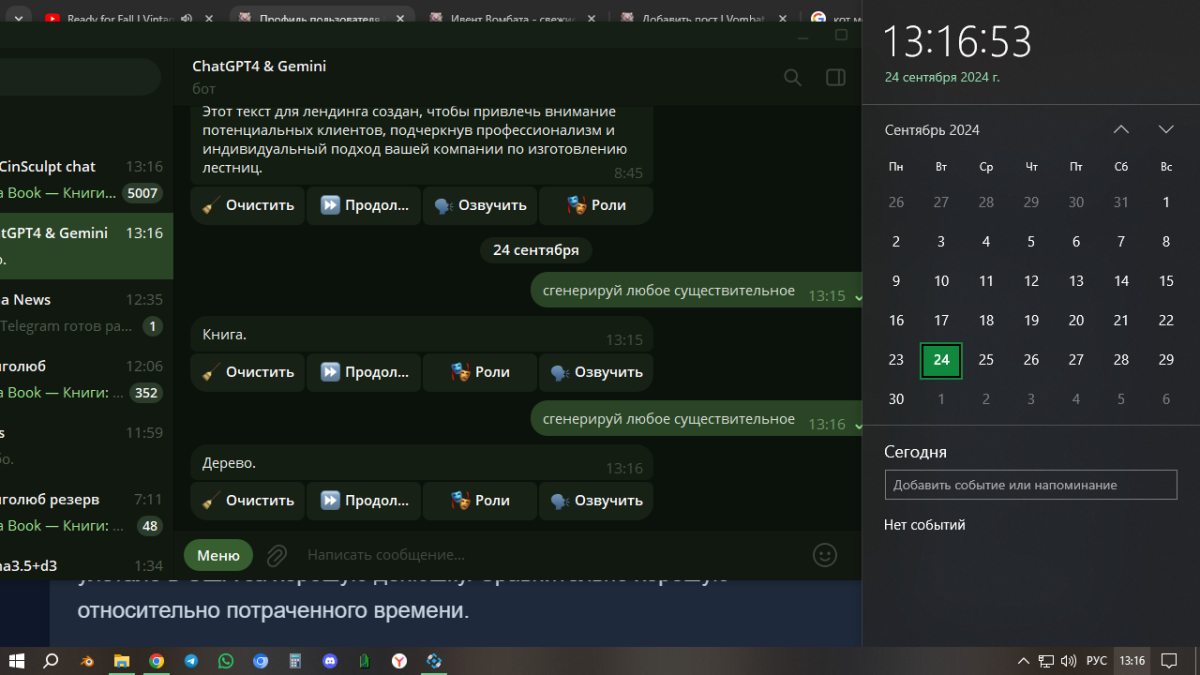
Task: Switch input language via РУС indicator
Action: point(1097,661)
